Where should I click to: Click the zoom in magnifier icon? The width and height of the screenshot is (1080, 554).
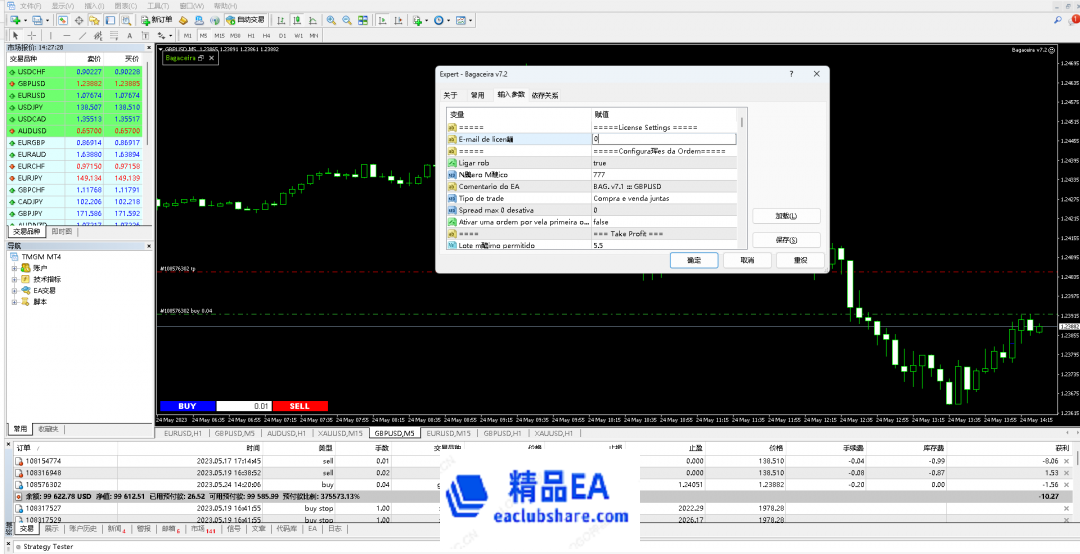pos(331,20)
